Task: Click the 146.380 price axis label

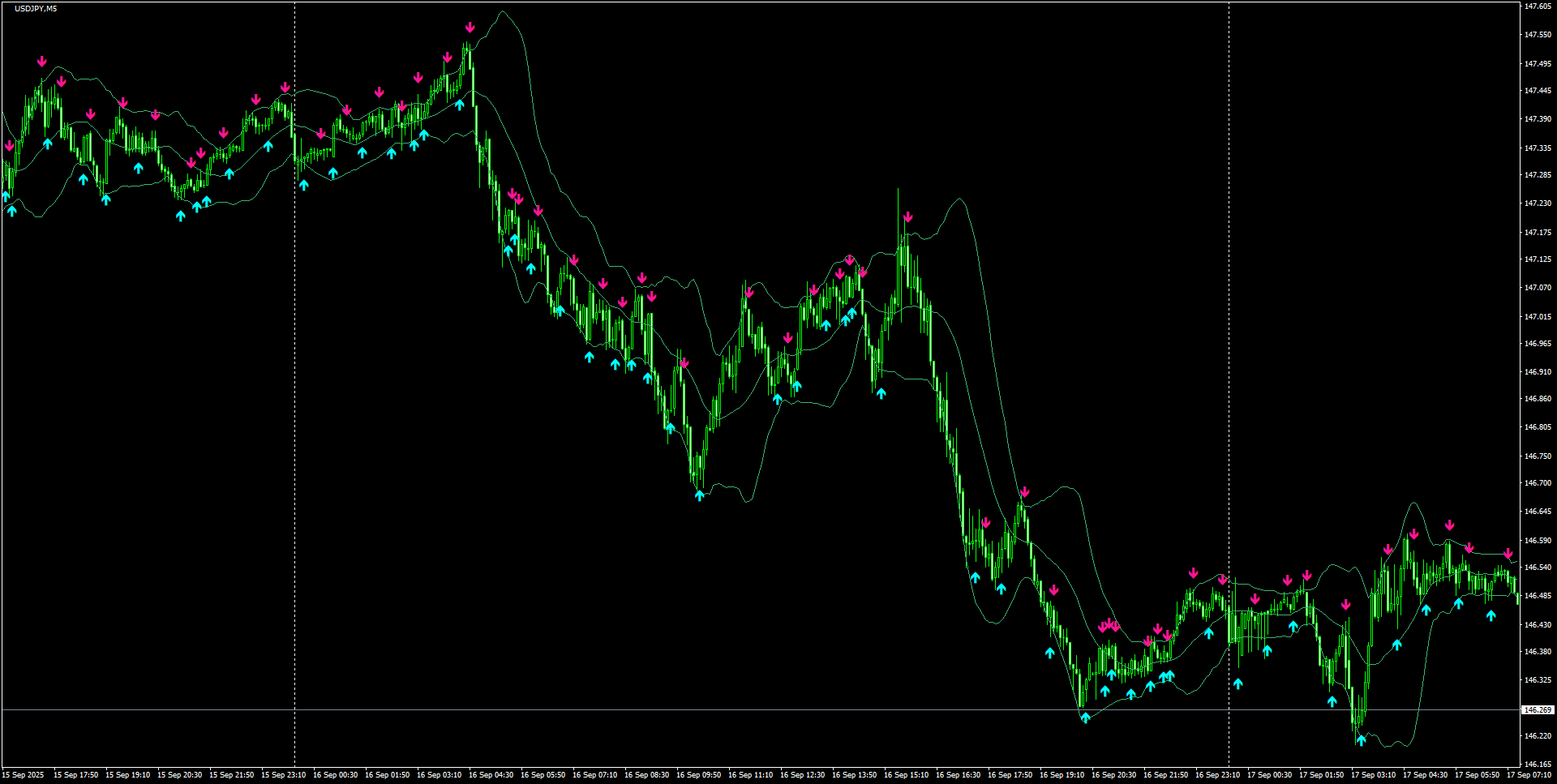Action: (x=1538, y=652)
